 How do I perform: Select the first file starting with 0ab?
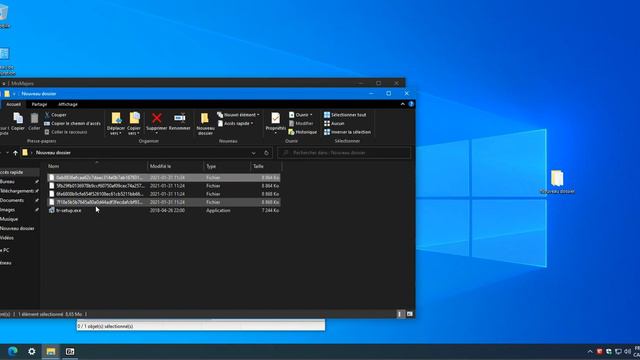pyautogui.click(x=164, y=178)
